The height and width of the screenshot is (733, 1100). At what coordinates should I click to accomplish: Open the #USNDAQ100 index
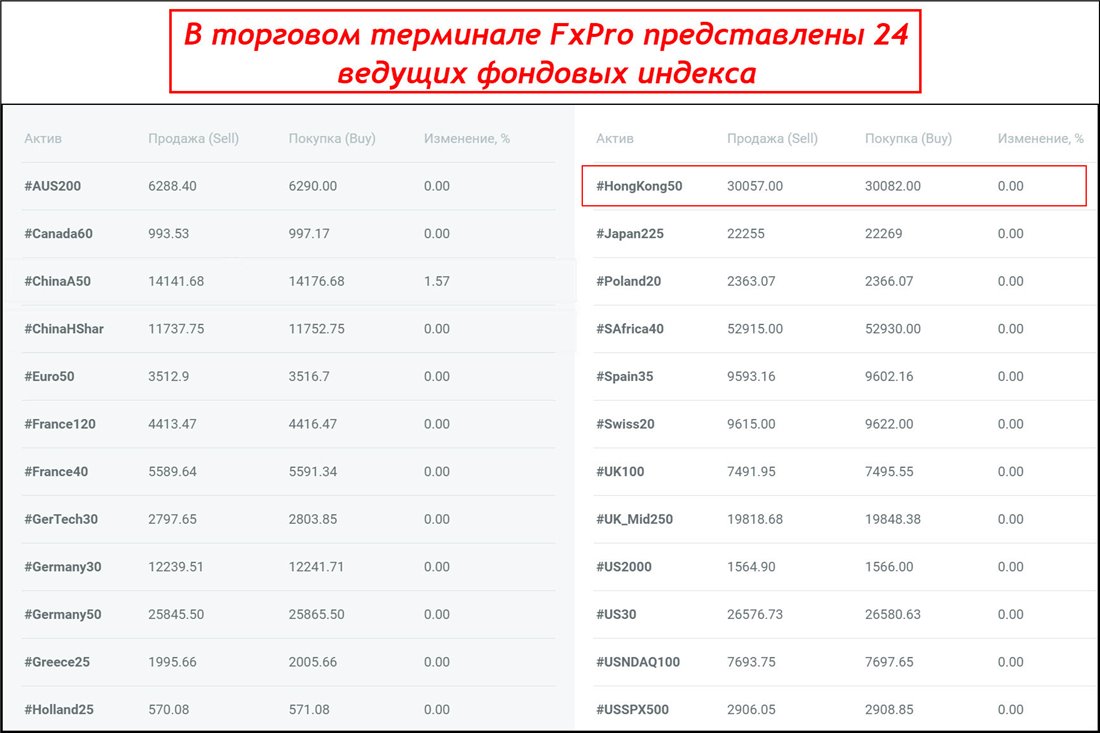click(638, 662)
